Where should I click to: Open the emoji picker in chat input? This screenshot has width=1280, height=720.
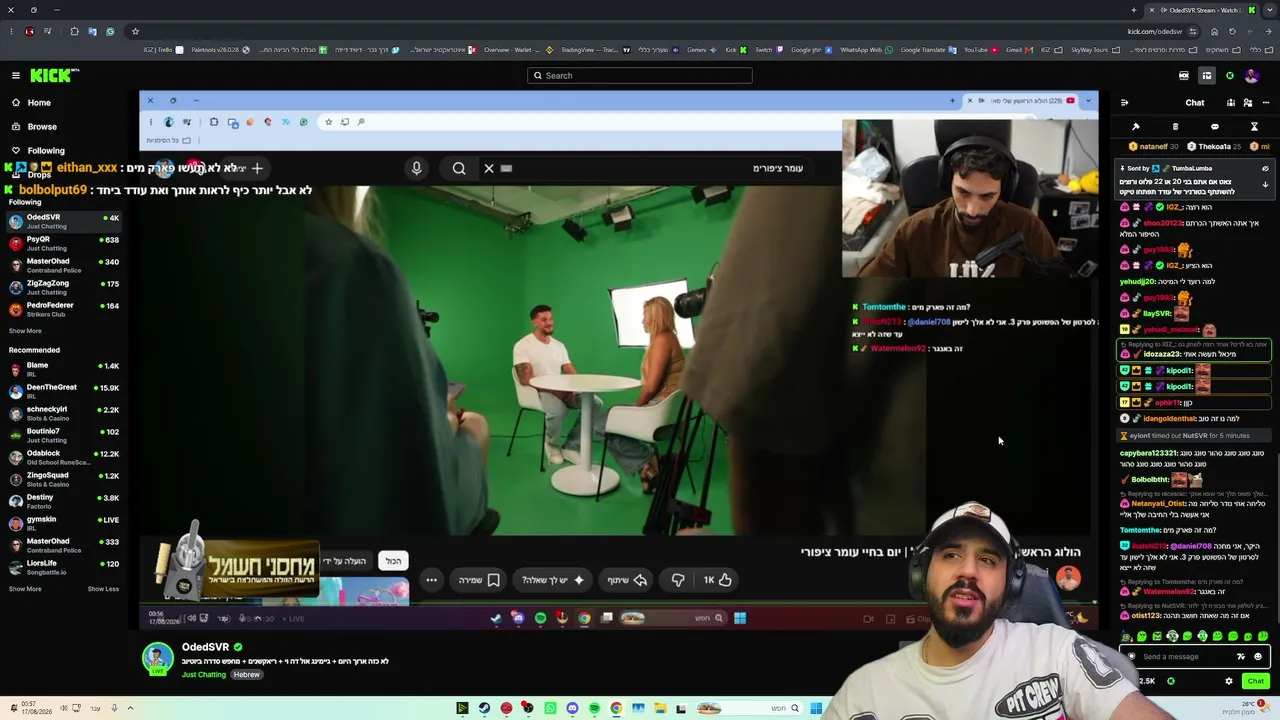click(1258, 657)
